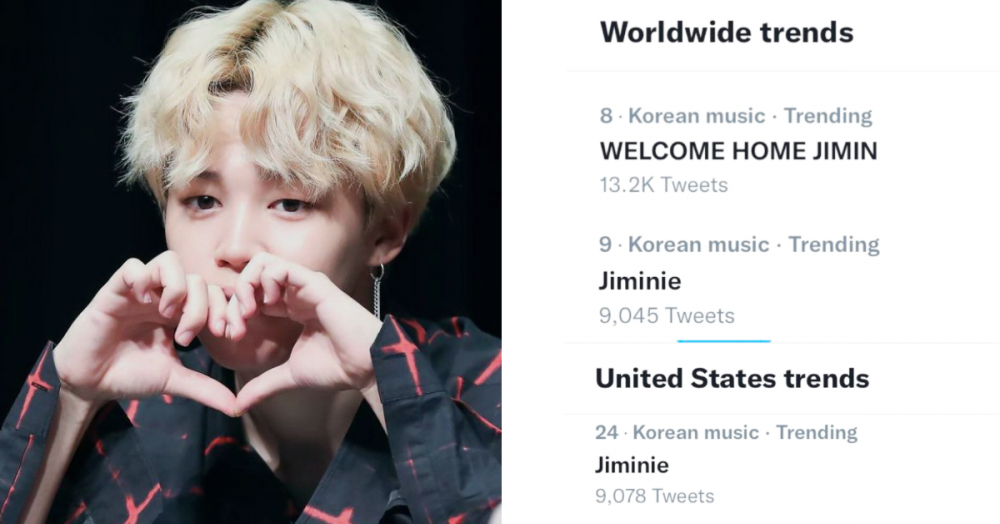Click the rank number 8
This screenshot has width=1000, height=524.
tap(606, 116)
